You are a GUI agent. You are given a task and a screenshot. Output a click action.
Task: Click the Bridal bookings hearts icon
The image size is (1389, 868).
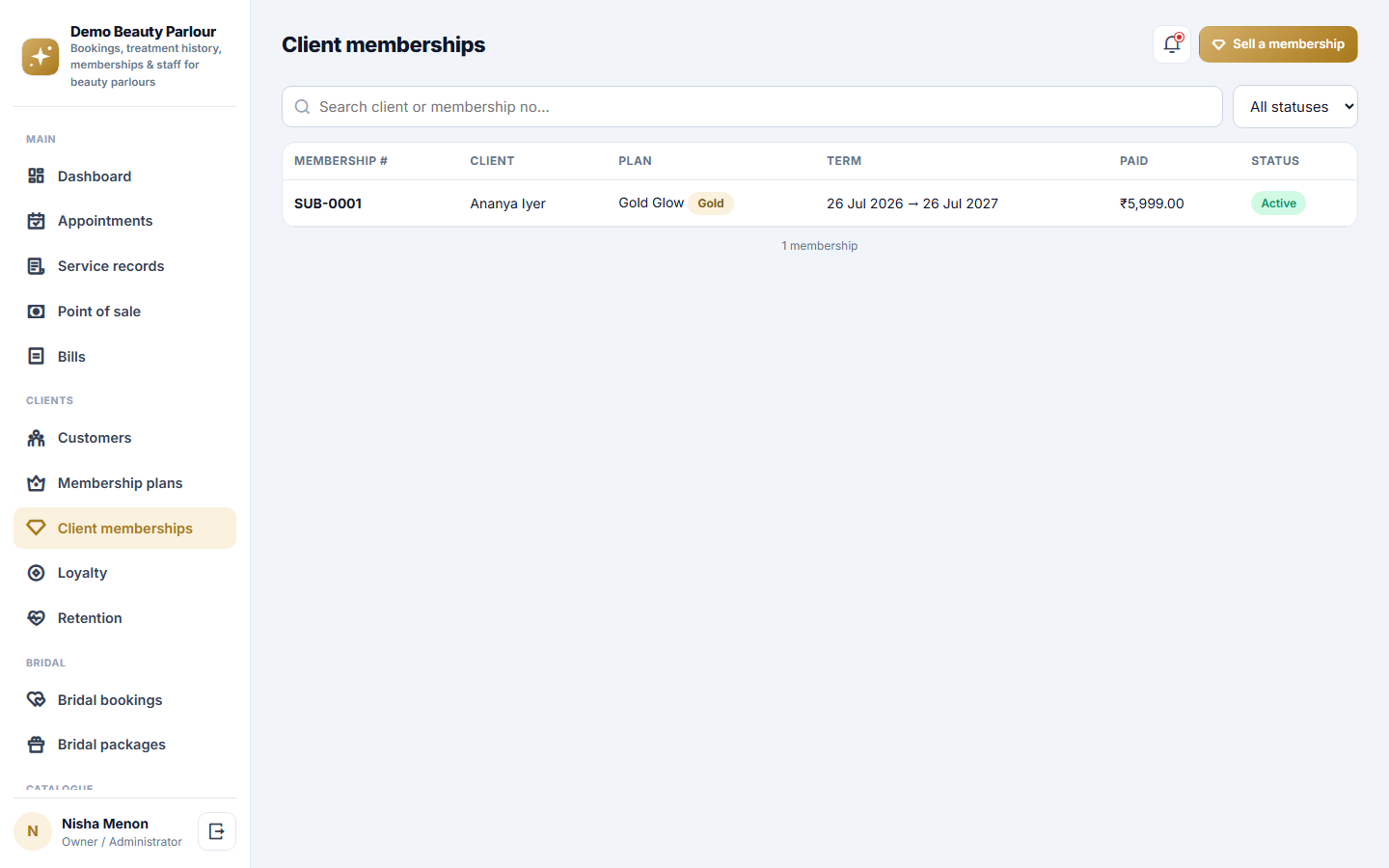37,700
